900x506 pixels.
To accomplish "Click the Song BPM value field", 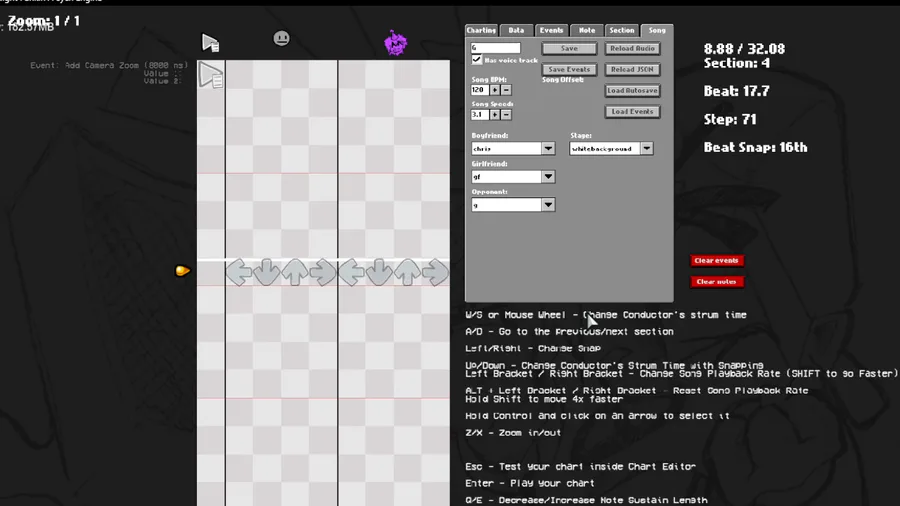I will point(480,90).
